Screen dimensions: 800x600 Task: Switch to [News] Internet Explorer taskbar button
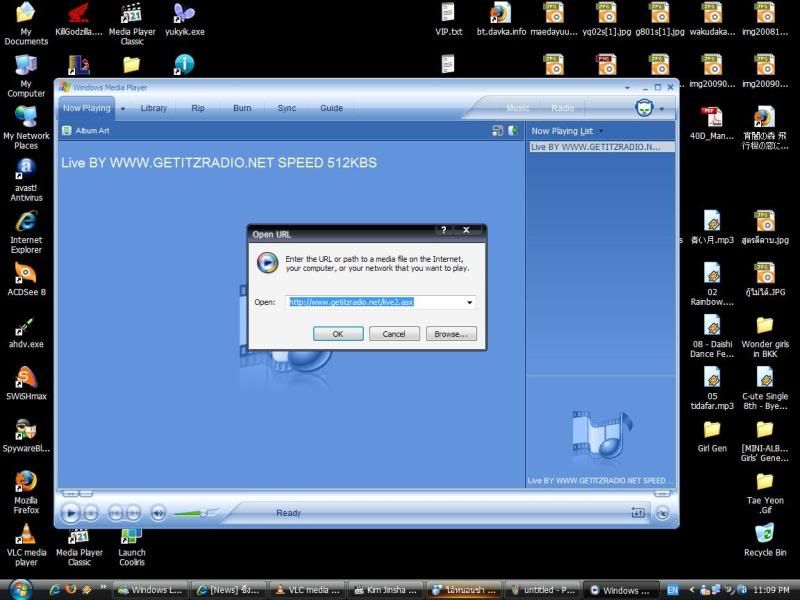point(229,590)
